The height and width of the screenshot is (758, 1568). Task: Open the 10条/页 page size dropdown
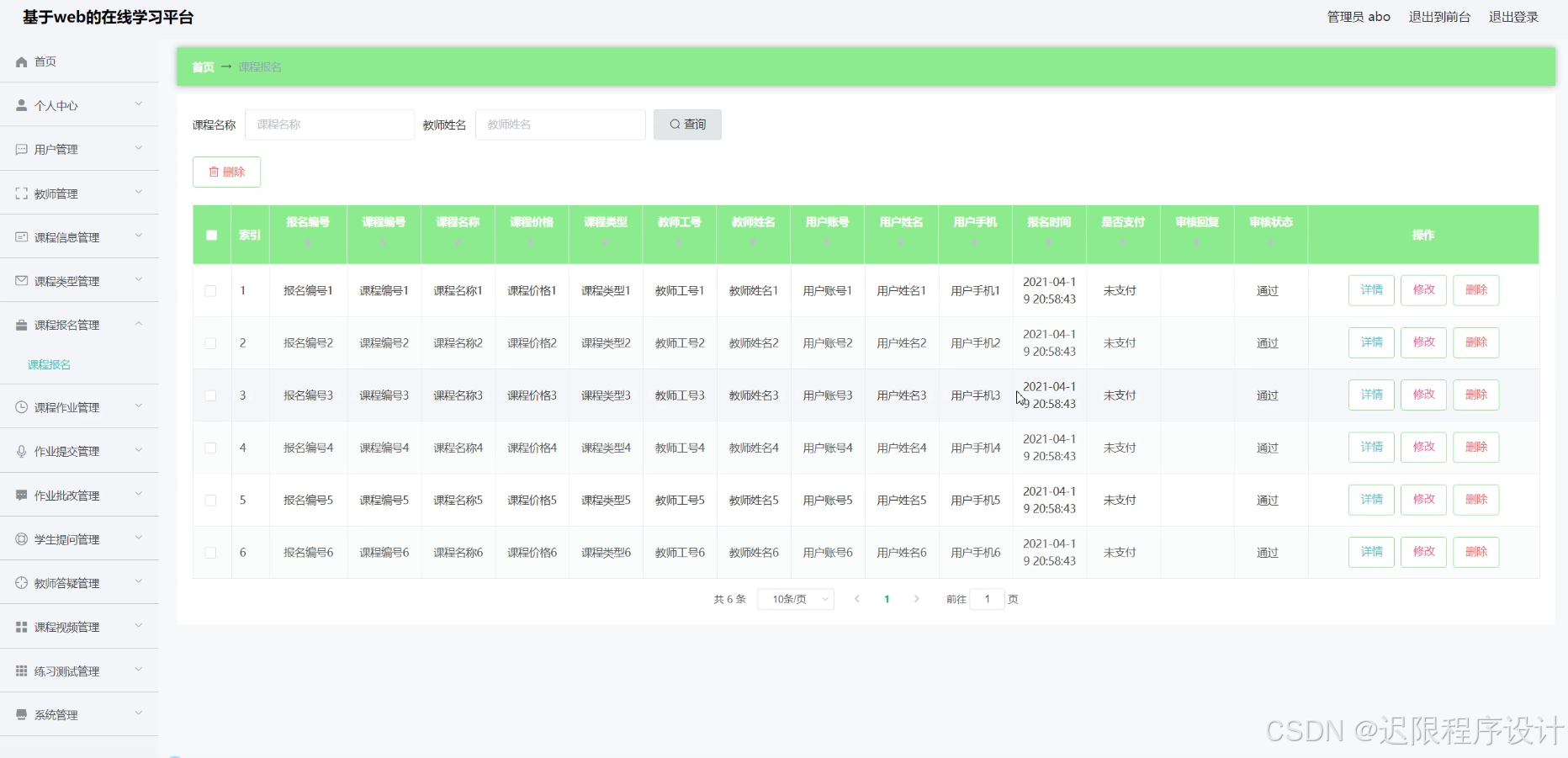point(794,599)
